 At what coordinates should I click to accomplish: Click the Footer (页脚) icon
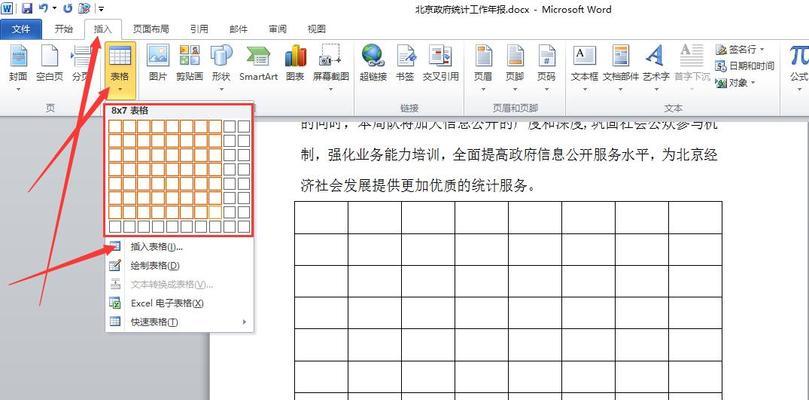click(x=515, y=55)
